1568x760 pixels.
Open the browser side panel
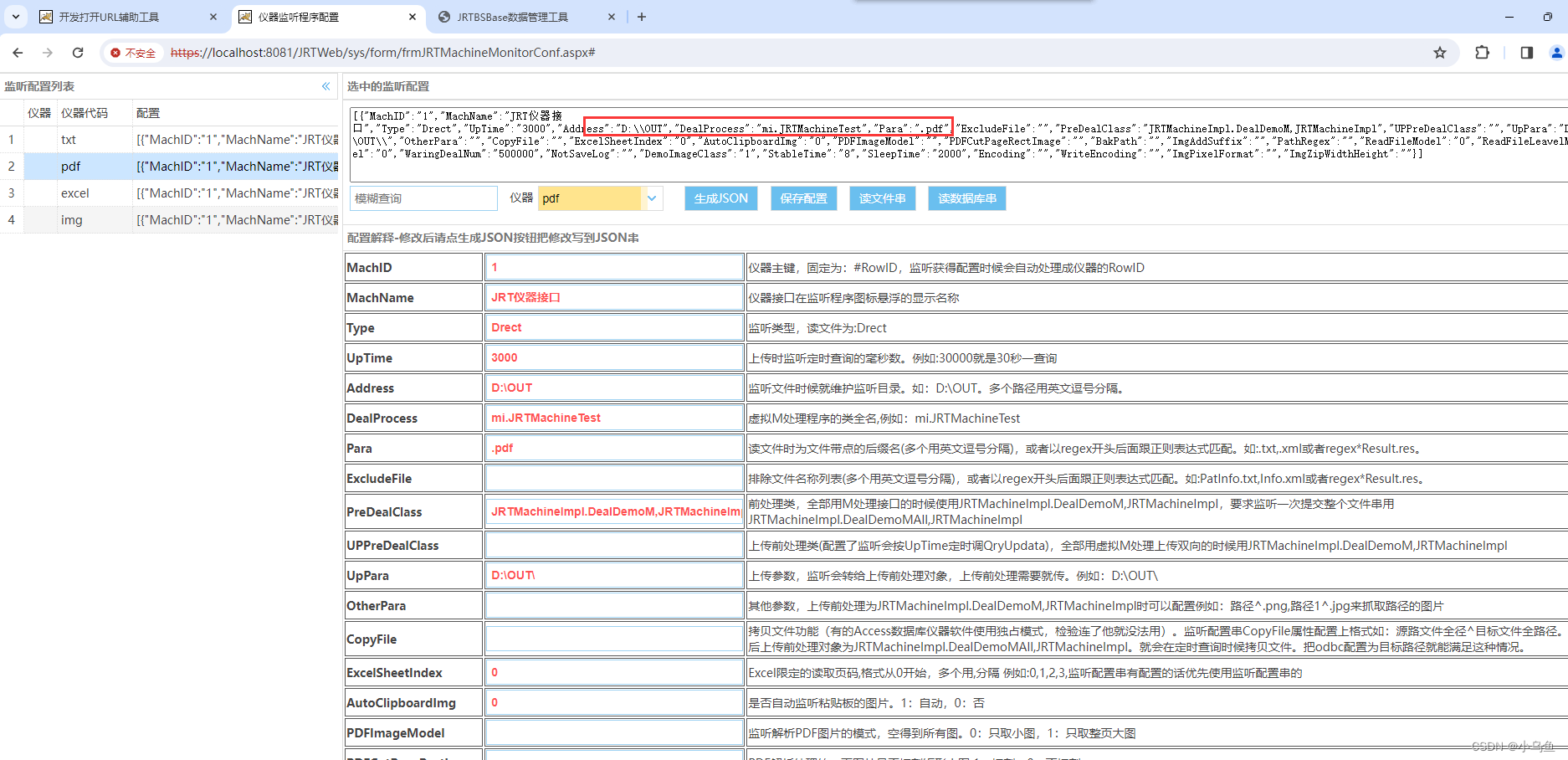pos(1526,53)
